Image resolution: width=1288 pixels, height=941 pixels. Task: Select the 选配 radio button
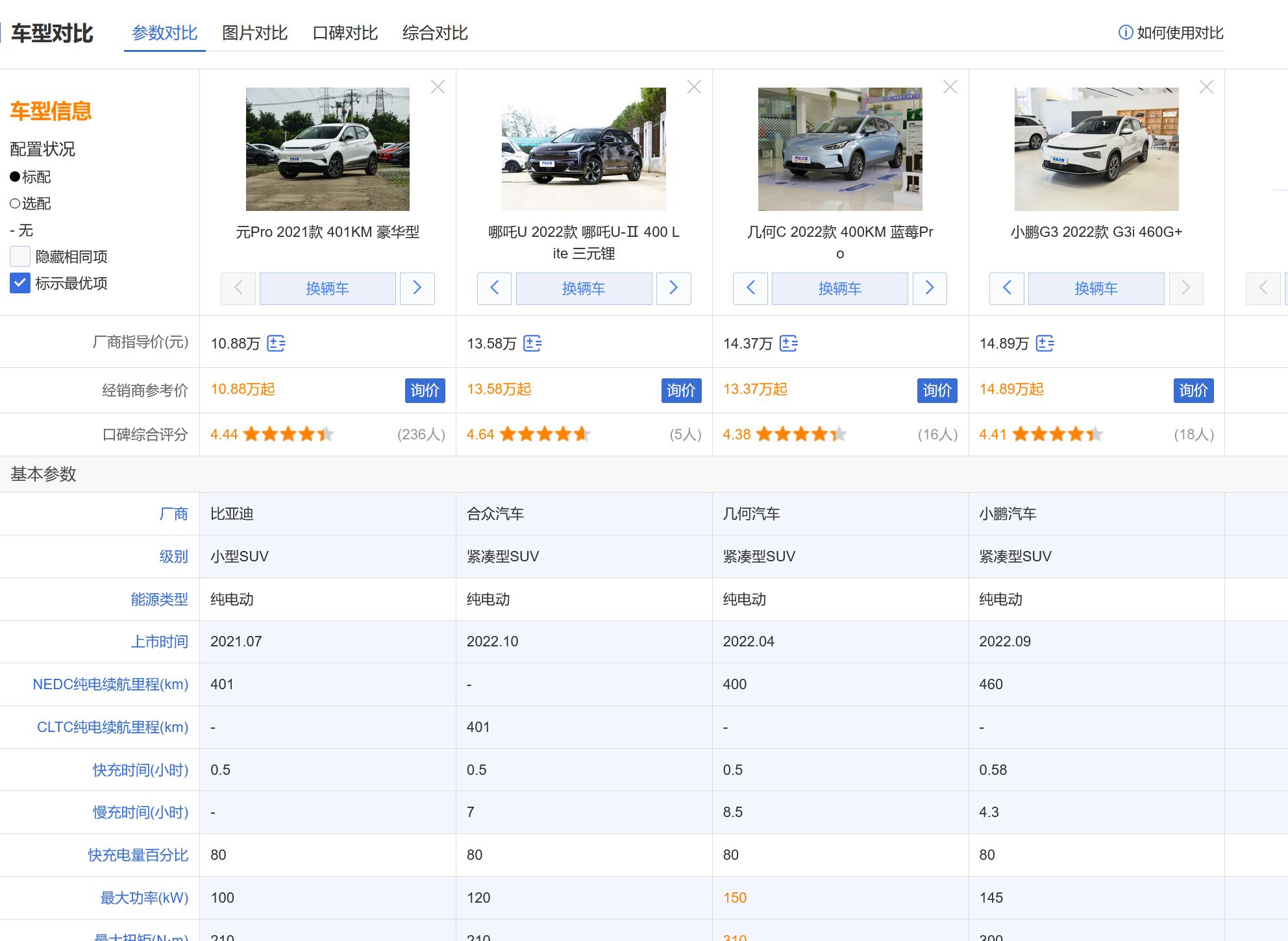point(13,203)
